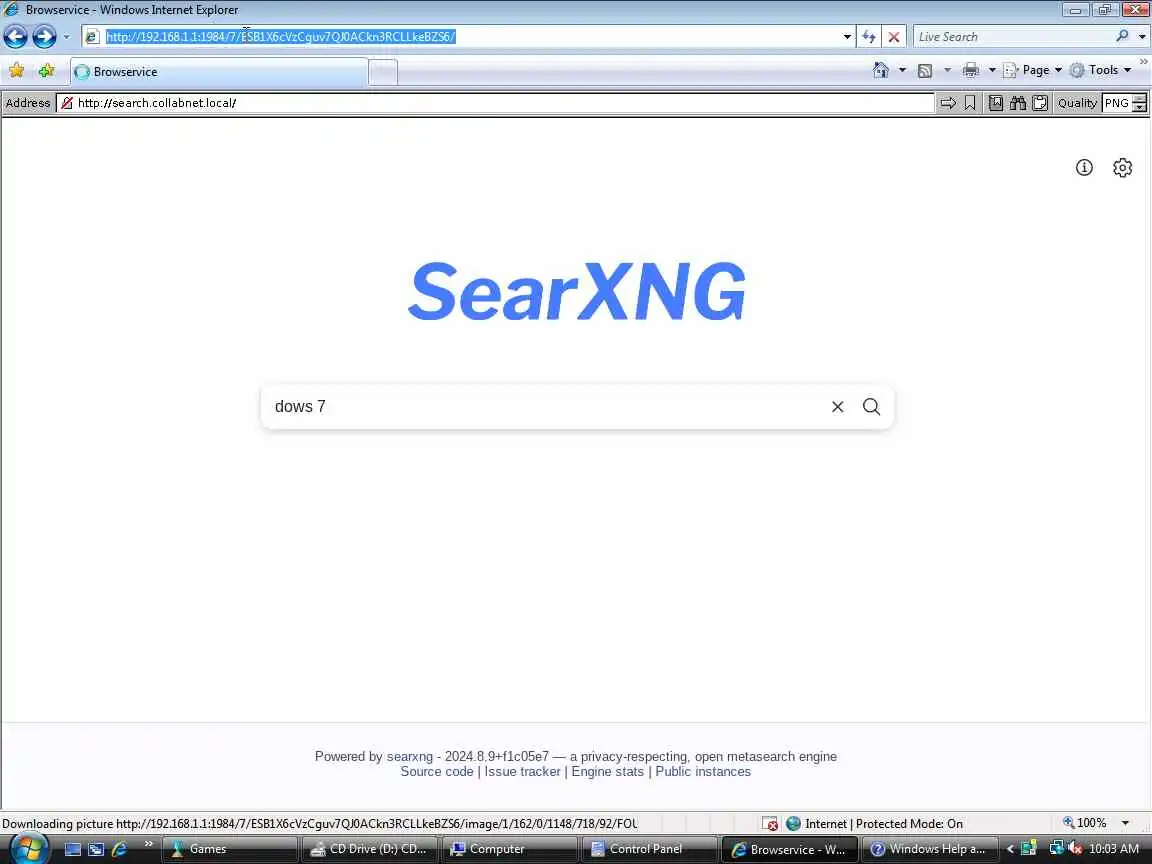
Task: Step Quality setting down with lower arrow
Action: pos(1140,107)
